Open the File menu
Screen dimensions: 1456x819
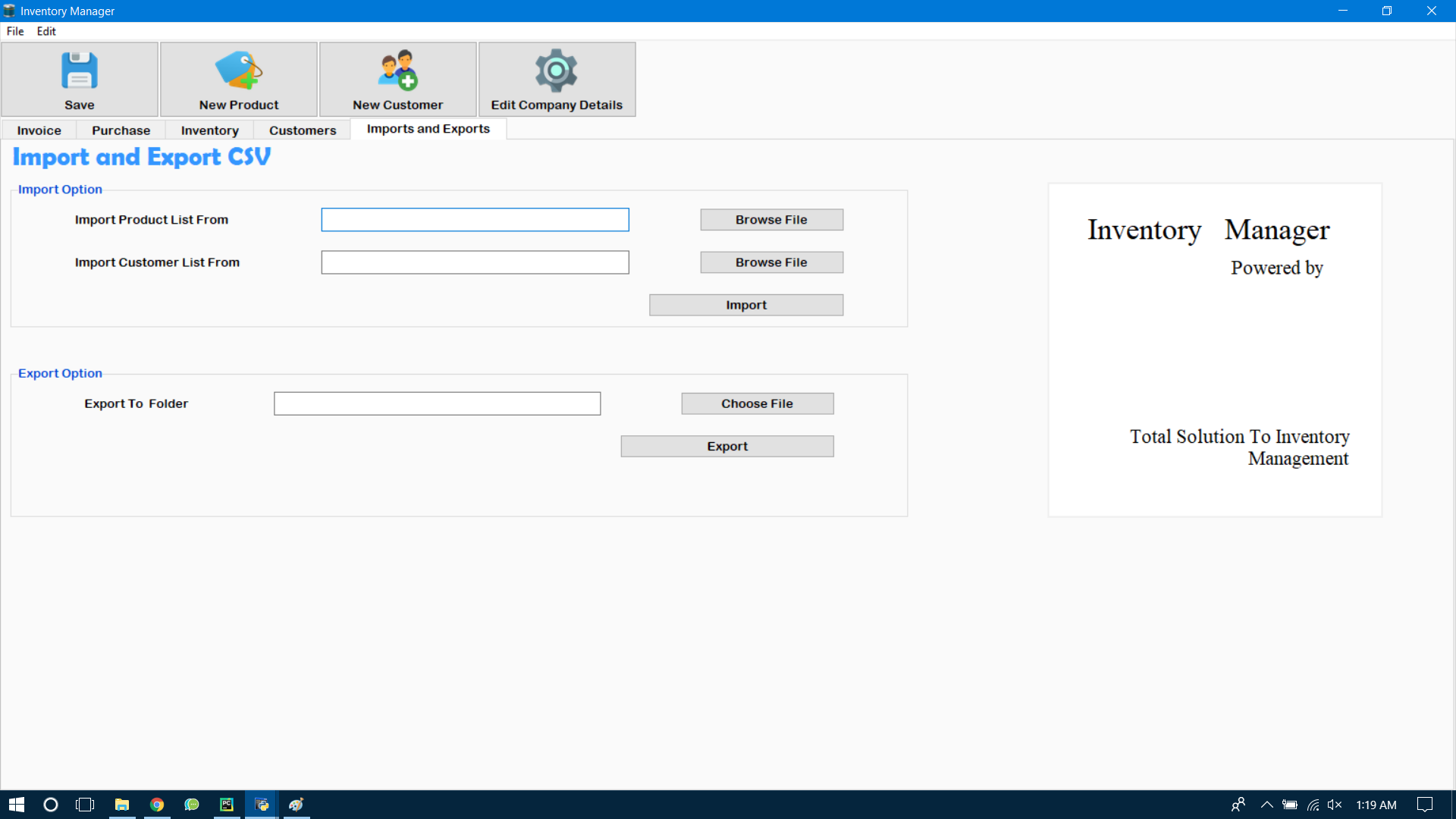pos(15,31)
